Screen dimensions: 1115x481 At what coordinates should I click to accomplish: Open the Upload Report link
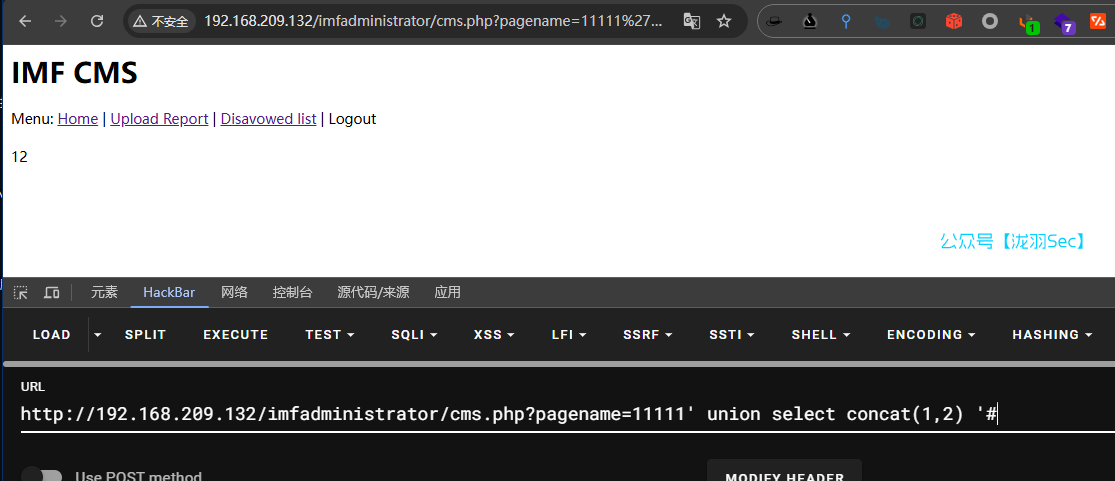point(159,119)
